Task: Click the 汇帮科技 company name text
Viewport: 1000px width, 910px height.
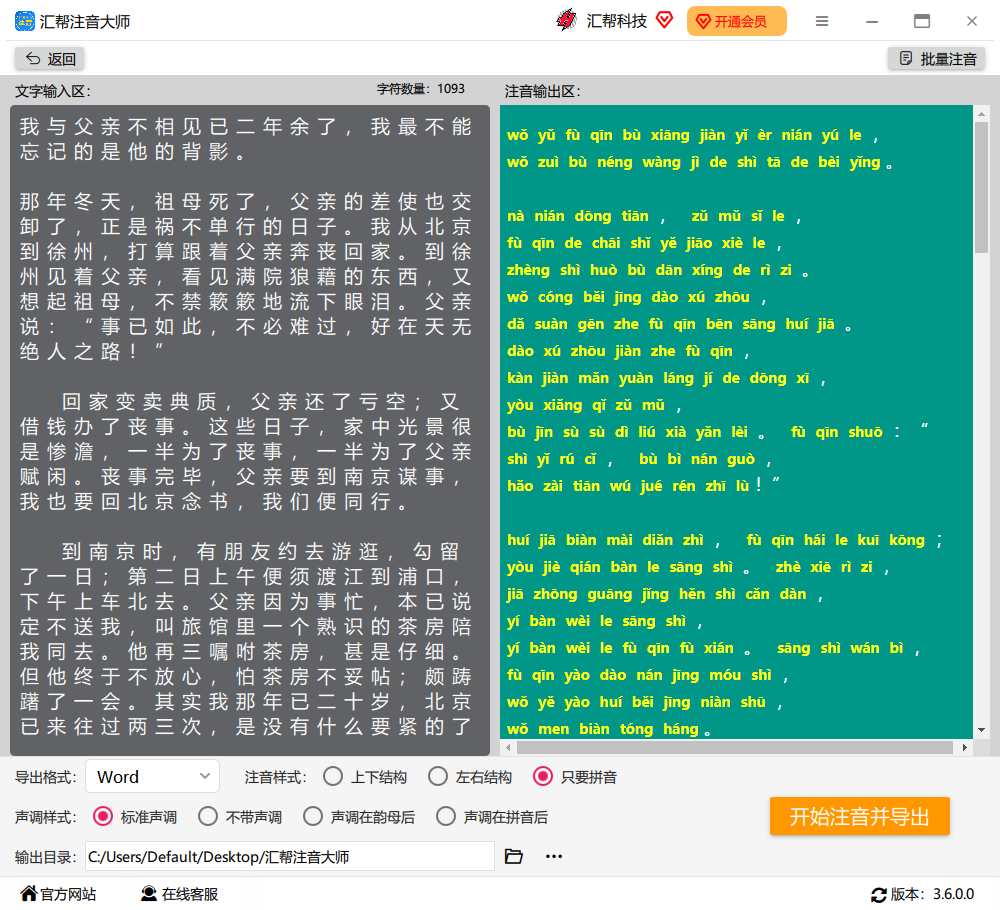Action: click(x=616, y=21)
